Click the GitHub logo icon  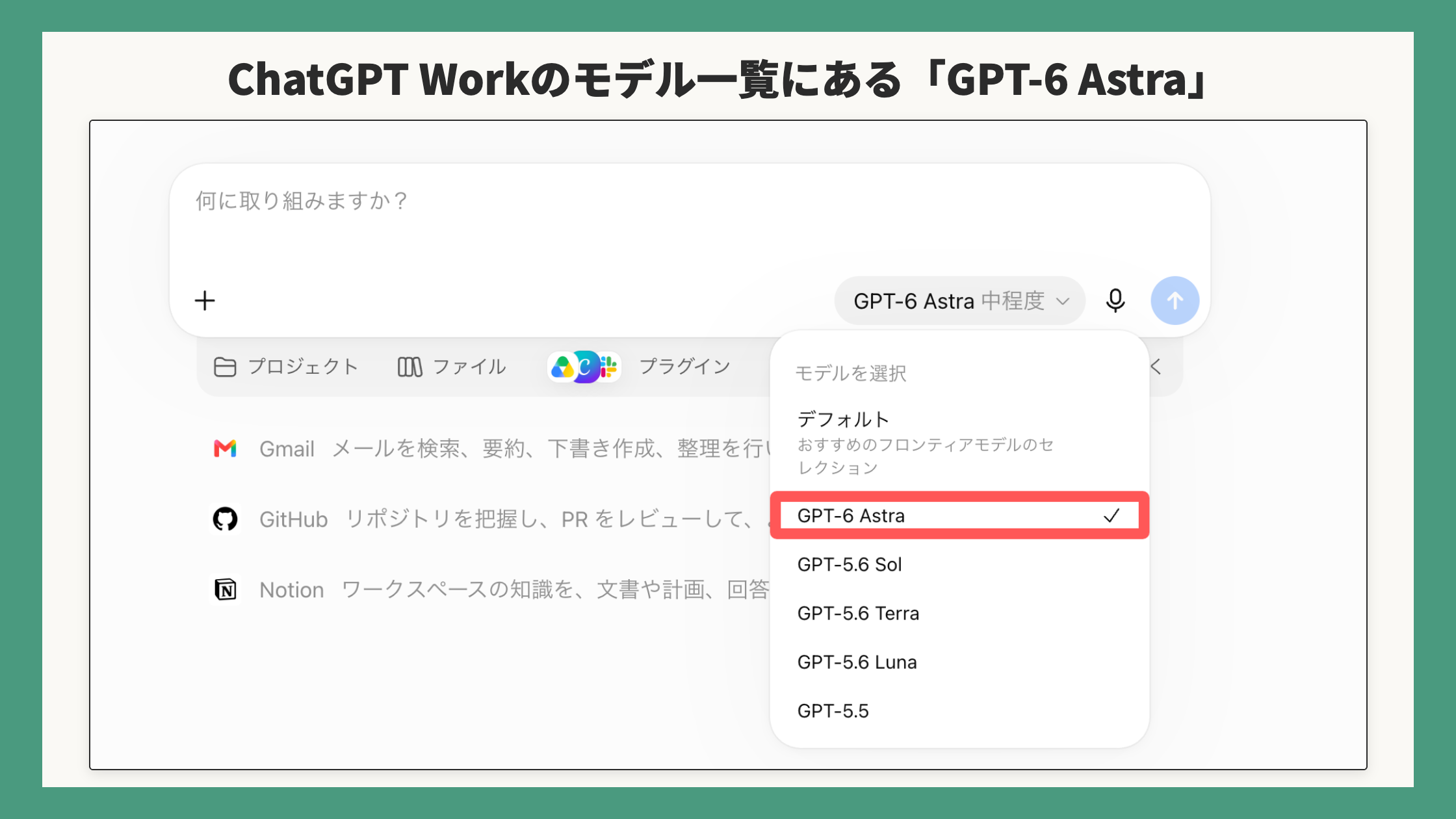tap(226, 519)
